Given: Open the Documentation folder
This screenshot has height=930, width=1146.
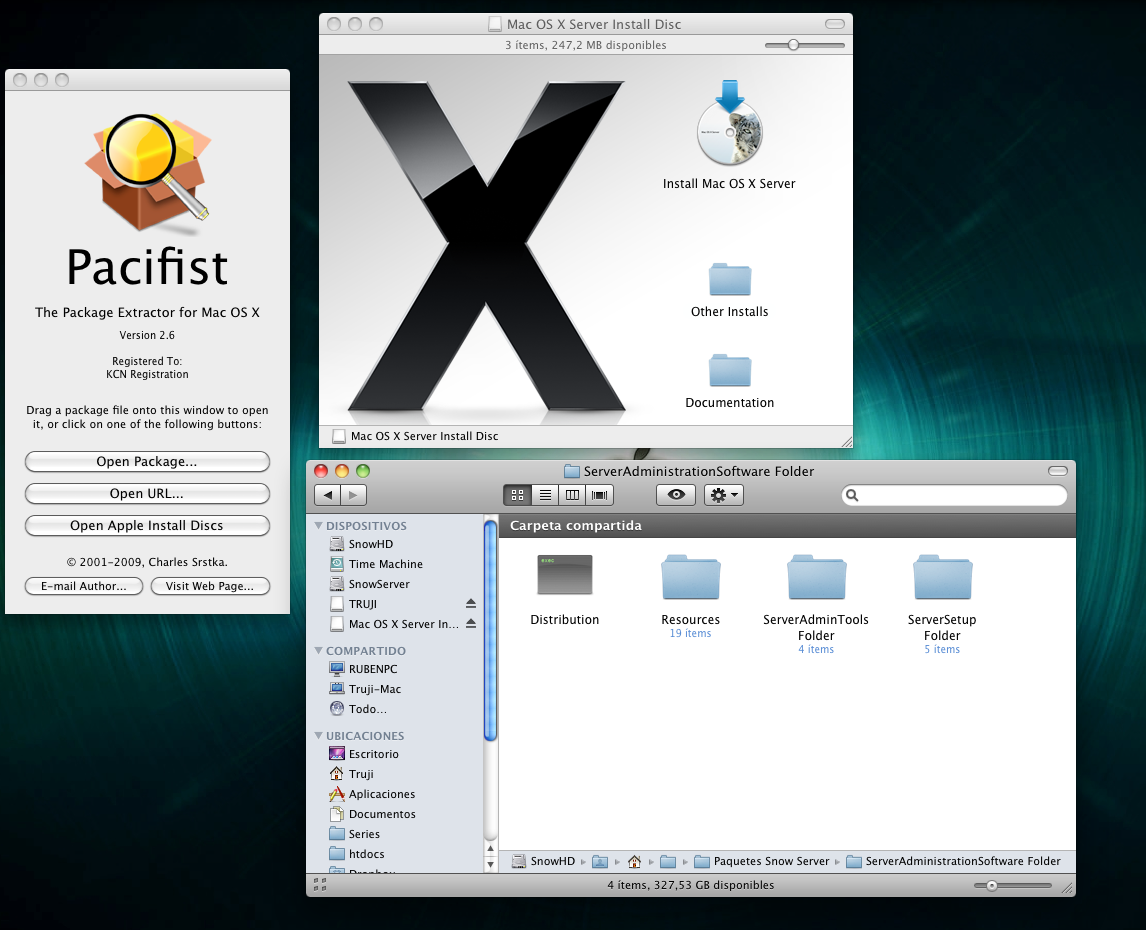Looking at the screenshot, I should tap(729, 371).
